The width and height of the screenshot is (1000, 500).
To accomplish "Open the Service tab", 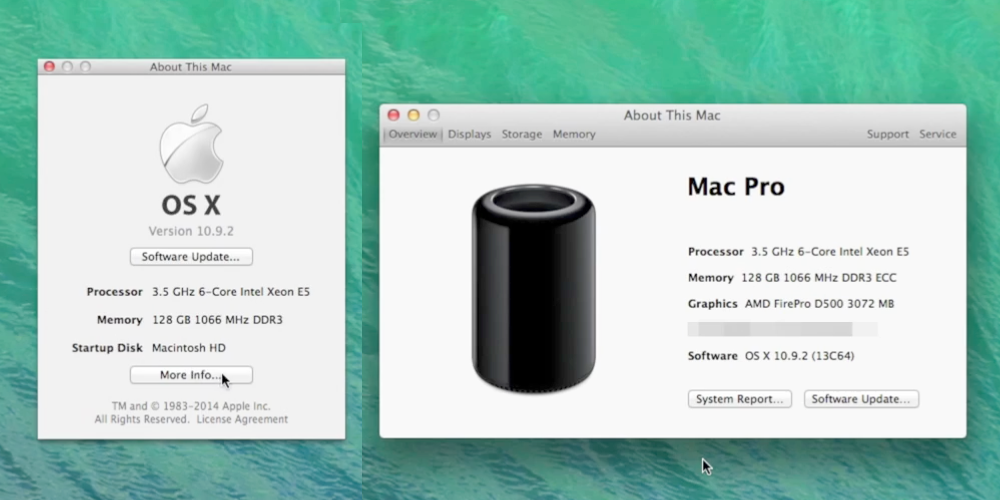I will 938,134.
